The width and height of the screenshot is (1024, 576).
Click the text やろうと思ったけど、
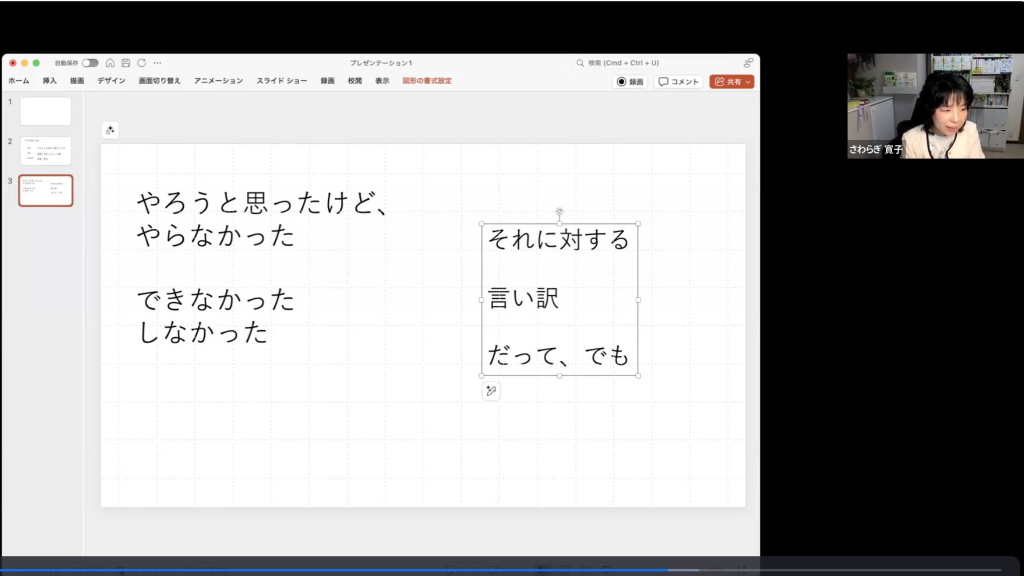(x=263, y=203)
